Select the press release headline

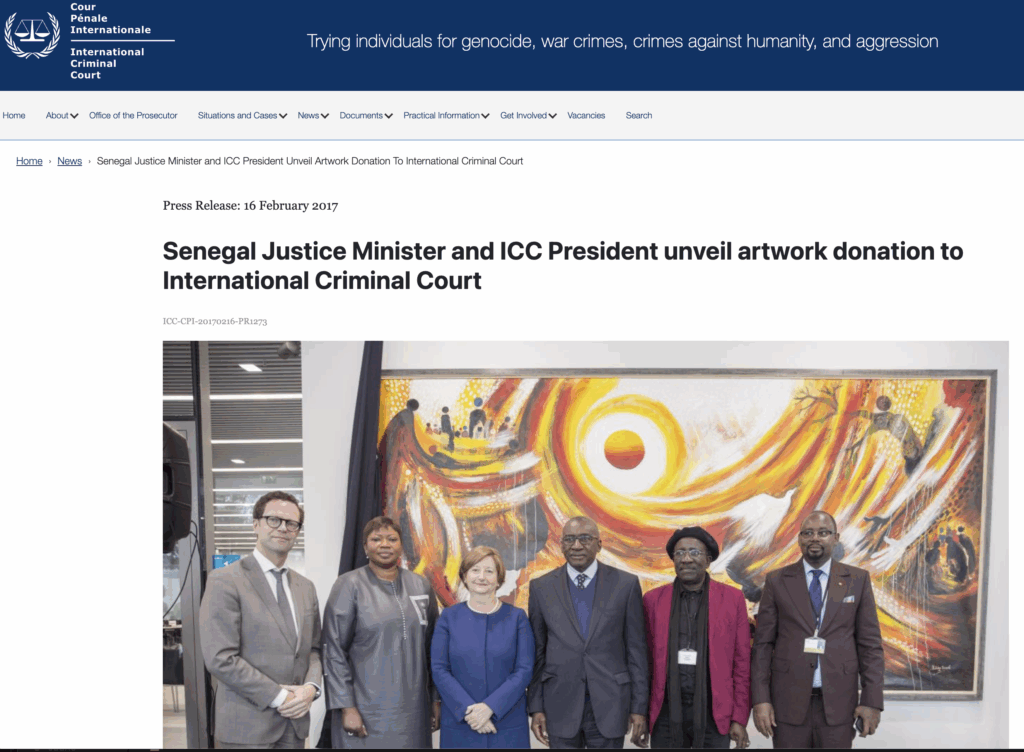pyautogui.click(x=563, y=266)
